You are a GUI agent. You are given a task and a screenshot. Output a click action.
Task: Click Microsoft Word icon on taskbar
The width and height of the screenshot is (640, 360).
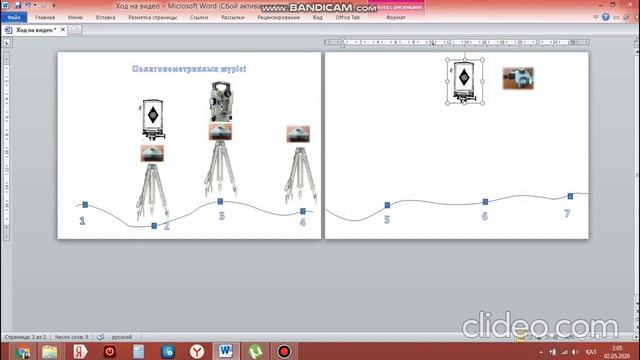pos(226,351)
